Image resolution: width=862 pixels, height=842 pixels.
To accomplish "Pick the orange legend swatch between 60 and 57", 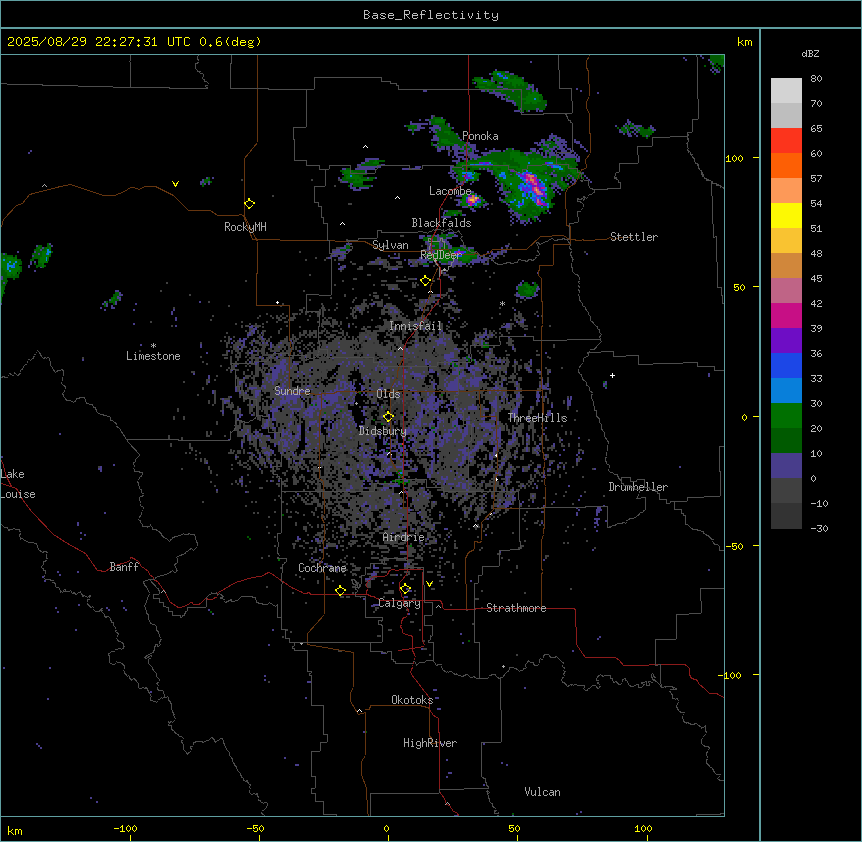I will coord(786,166).
